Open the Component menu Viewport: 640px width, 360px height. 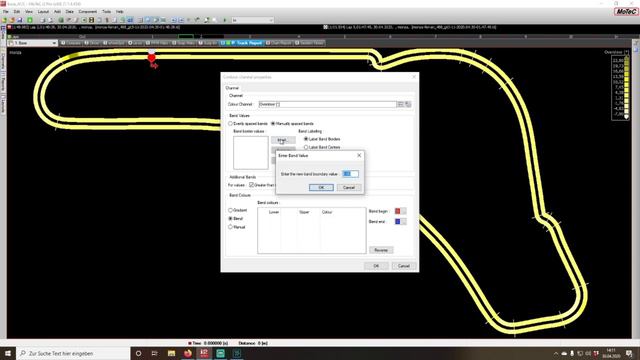pyautogui.click(x=88, y=11)
